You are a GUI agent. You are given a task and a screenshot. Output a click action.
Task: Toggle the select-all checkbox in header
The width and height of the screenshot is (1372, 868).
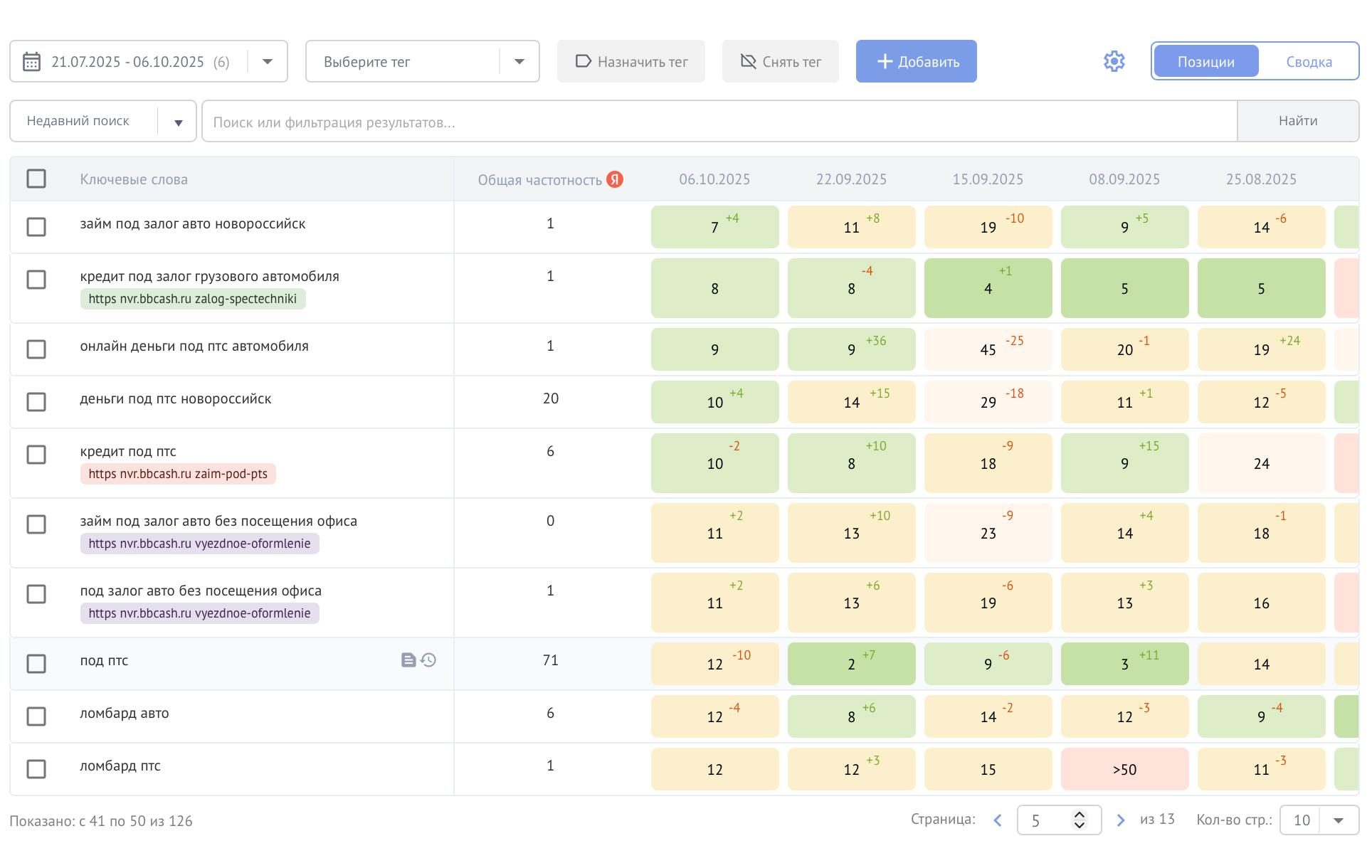pos(36,179)
